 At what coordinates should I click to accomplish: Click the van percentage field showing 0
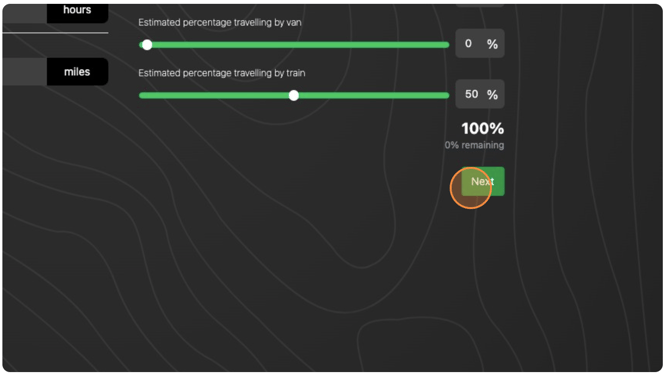pyautogui.click(x=479, y=44)
